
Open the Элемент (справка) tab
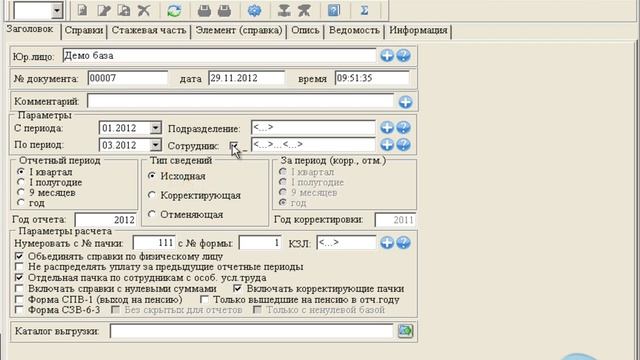click(x=239, y=30)
